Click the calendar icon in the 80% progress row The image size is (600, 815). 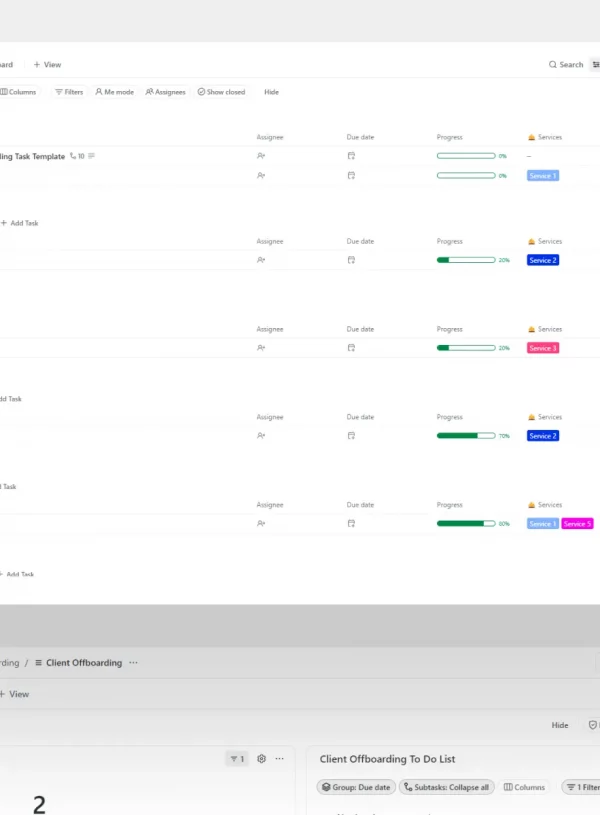pos(351,523)
